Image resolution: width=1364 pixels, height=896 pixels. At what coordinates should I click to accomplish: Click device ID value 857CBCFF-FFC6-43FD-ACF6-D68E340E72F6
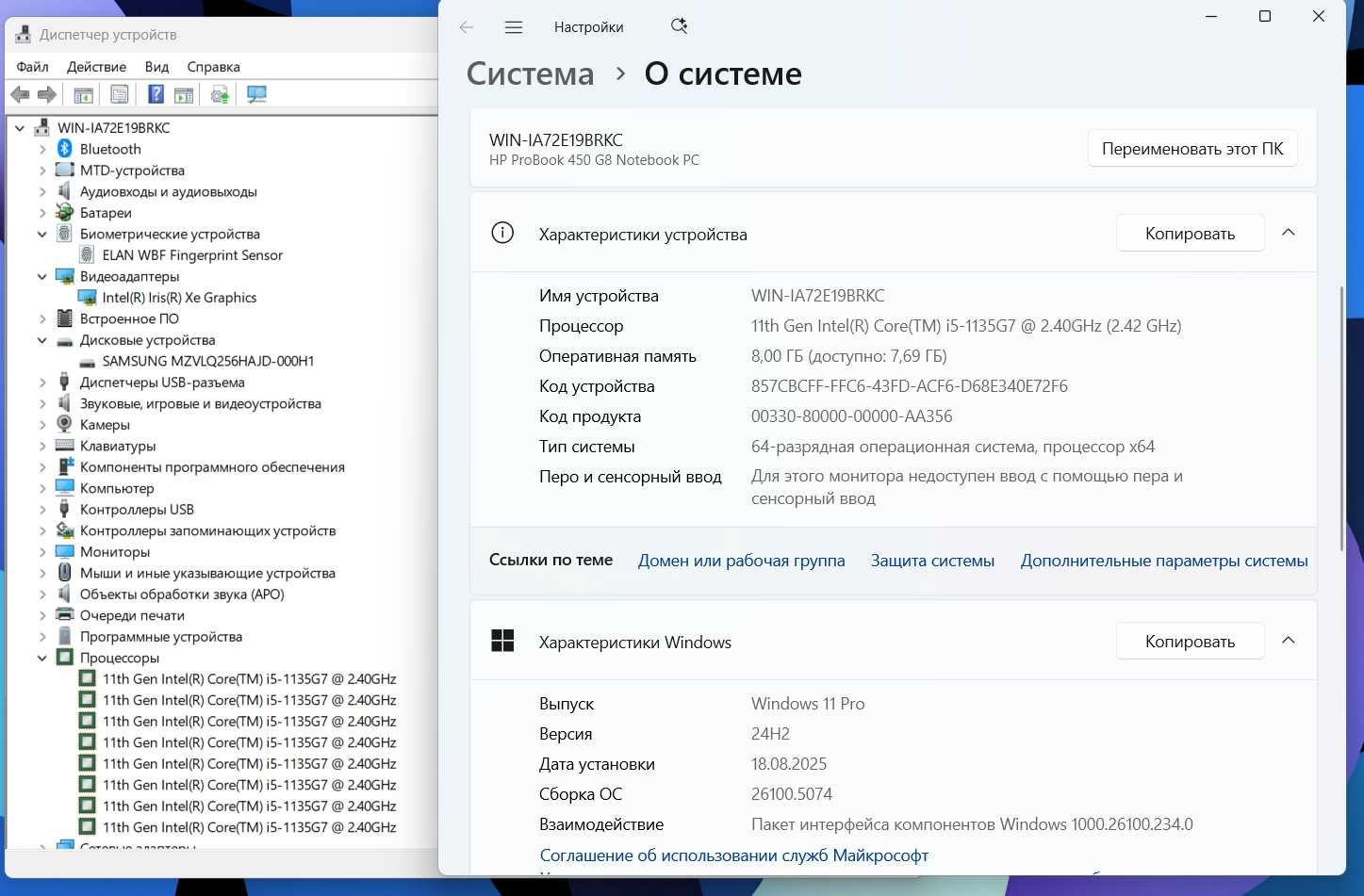[910, 386]
